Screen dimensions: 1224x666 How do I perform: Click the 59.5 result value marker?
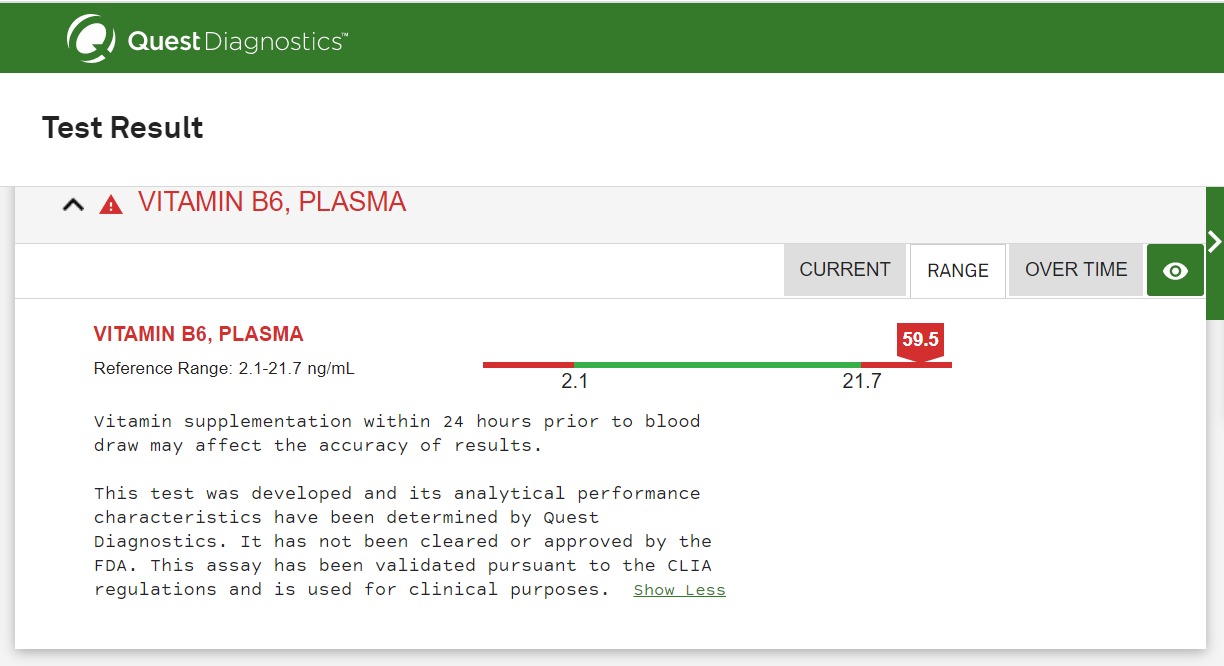[x=920, y=340]
